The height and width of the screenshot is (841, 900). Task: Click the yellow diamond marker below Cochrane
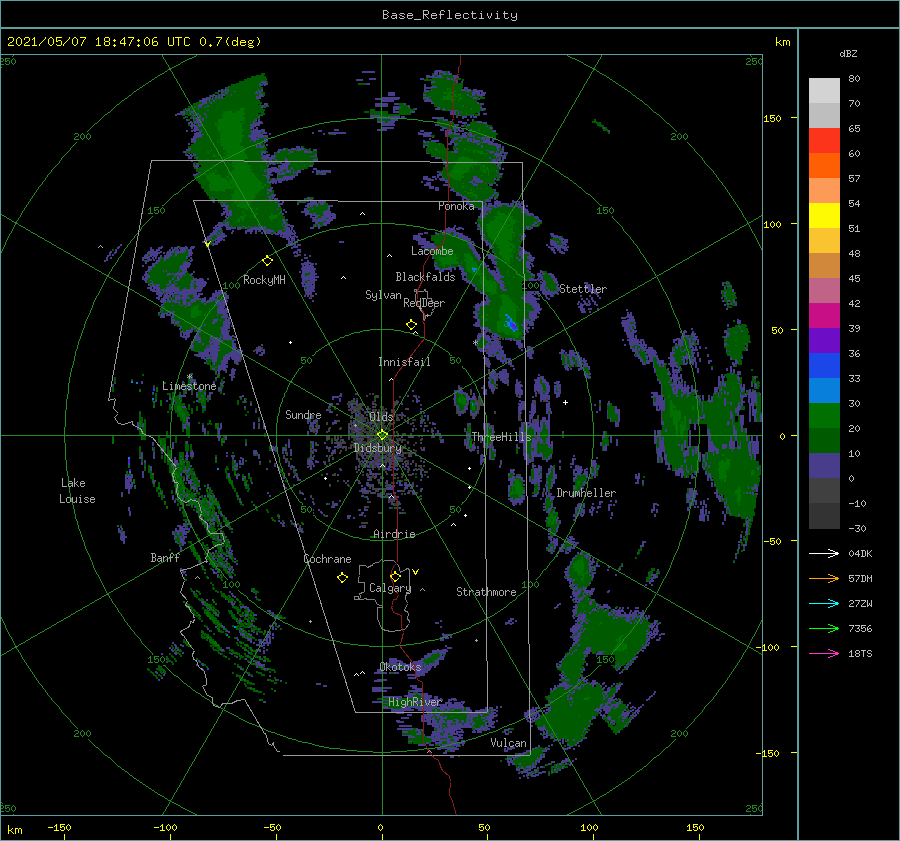coord(342,578)
